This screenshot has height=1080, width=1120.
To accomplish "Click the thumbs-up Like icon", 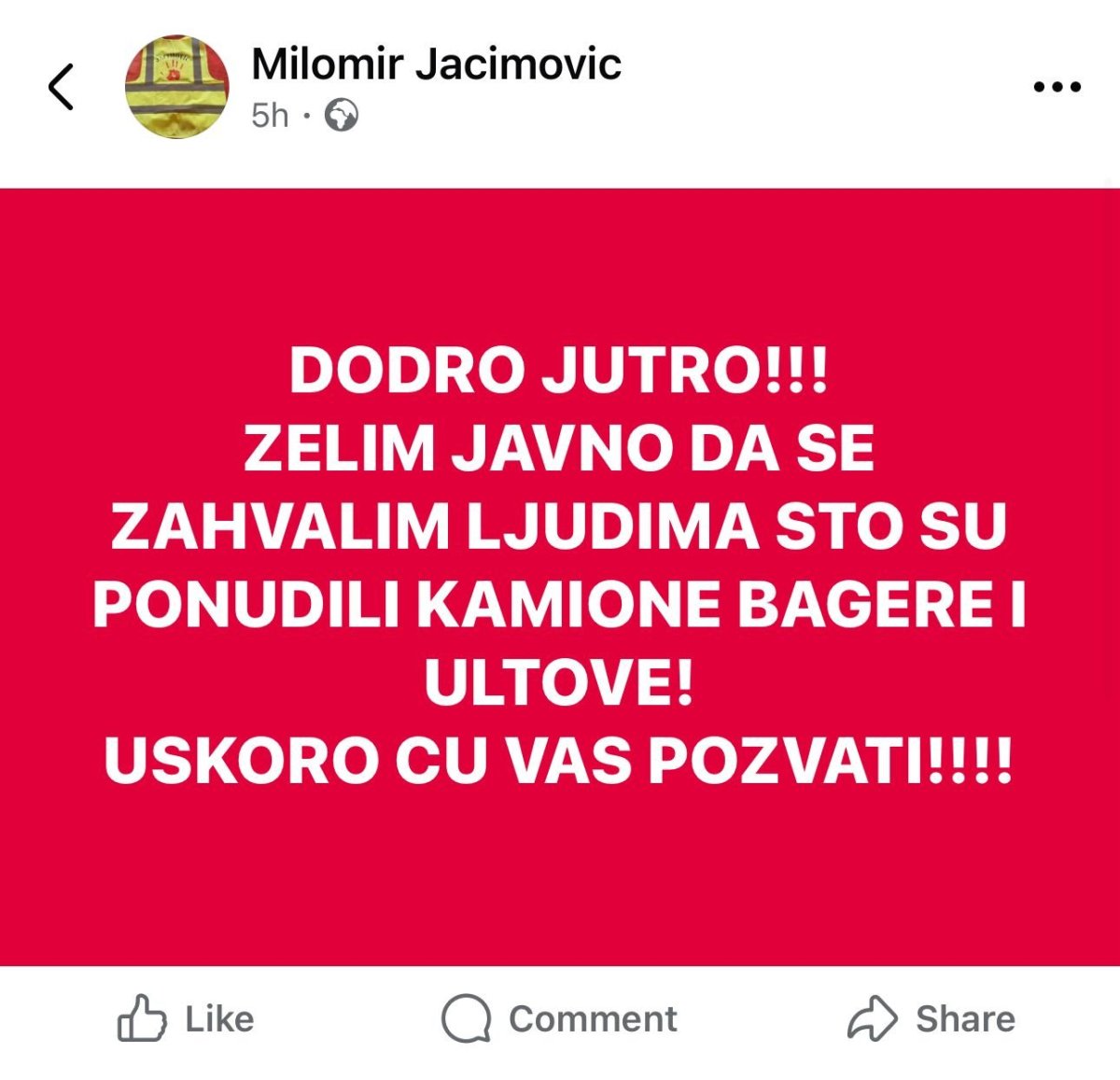I will (x=142, y=1018).
